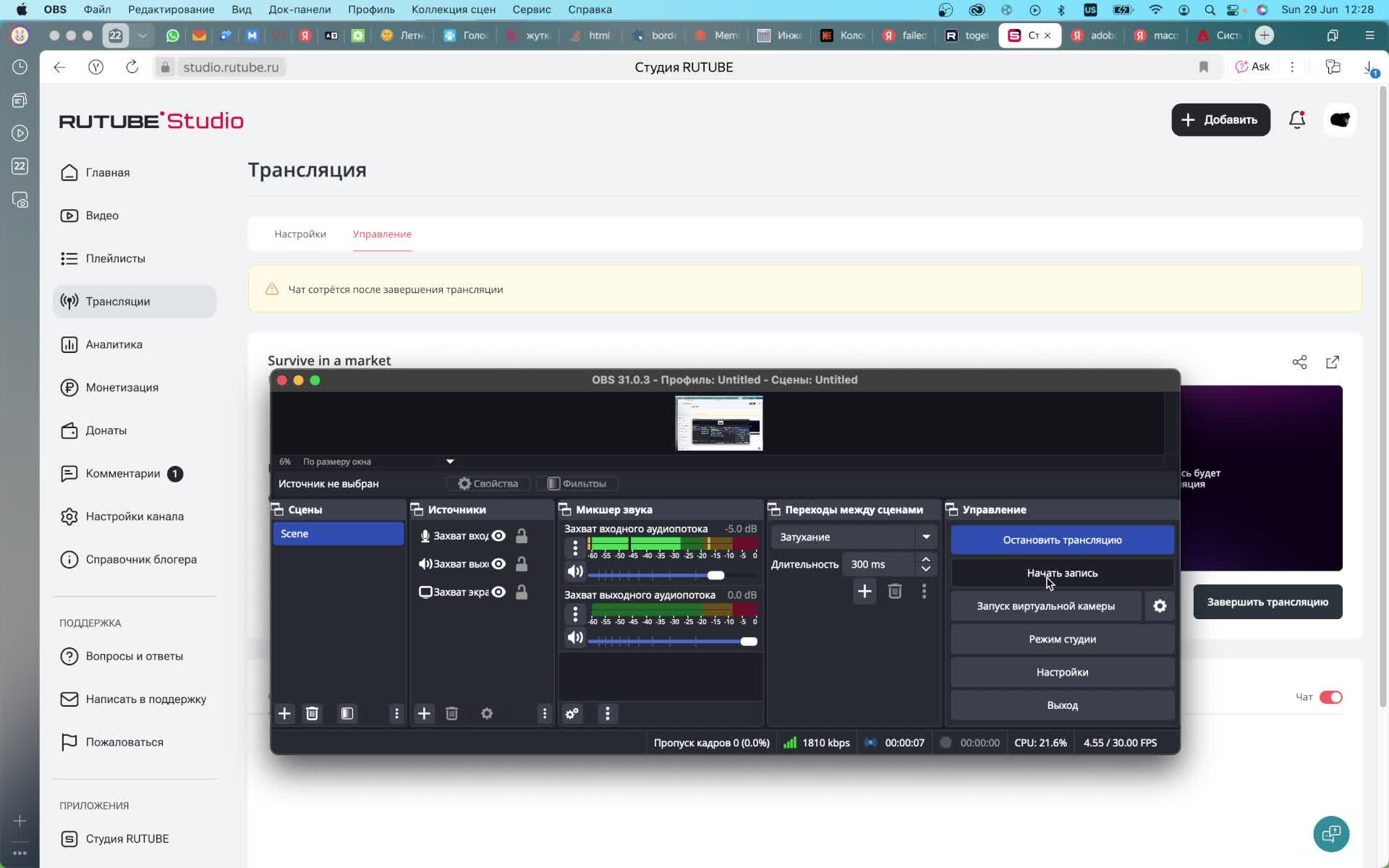Adjust output audio capture volume slider

tap(672, 641)
